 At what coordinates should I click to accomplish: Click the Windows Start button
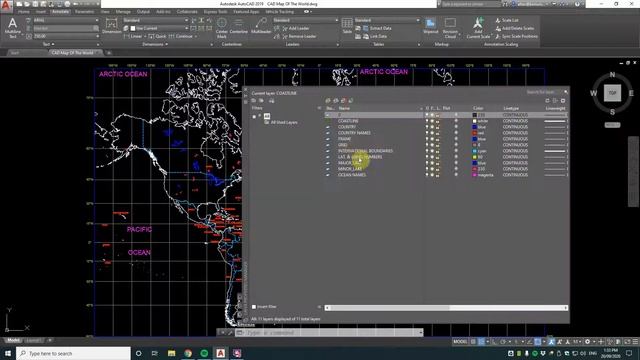[8, 353]
